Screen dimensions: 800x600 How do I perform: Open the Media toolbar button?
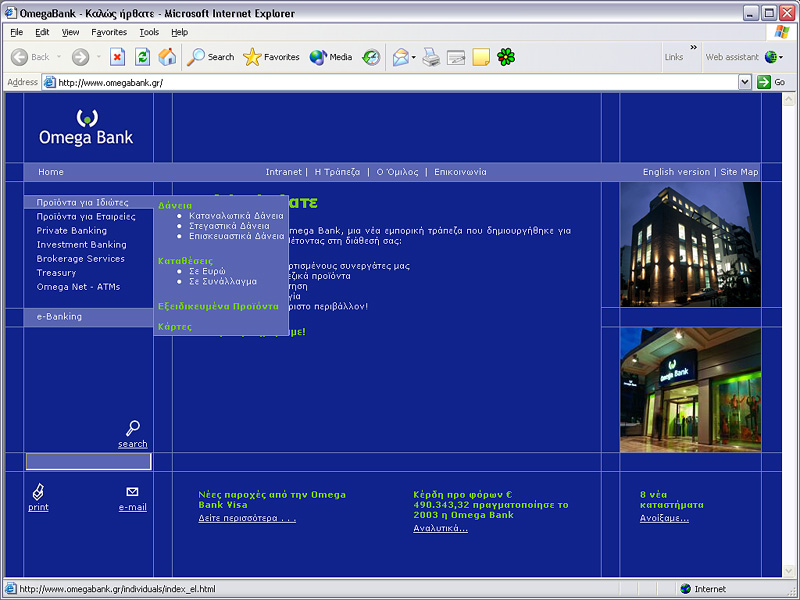[x=331, y=57]
